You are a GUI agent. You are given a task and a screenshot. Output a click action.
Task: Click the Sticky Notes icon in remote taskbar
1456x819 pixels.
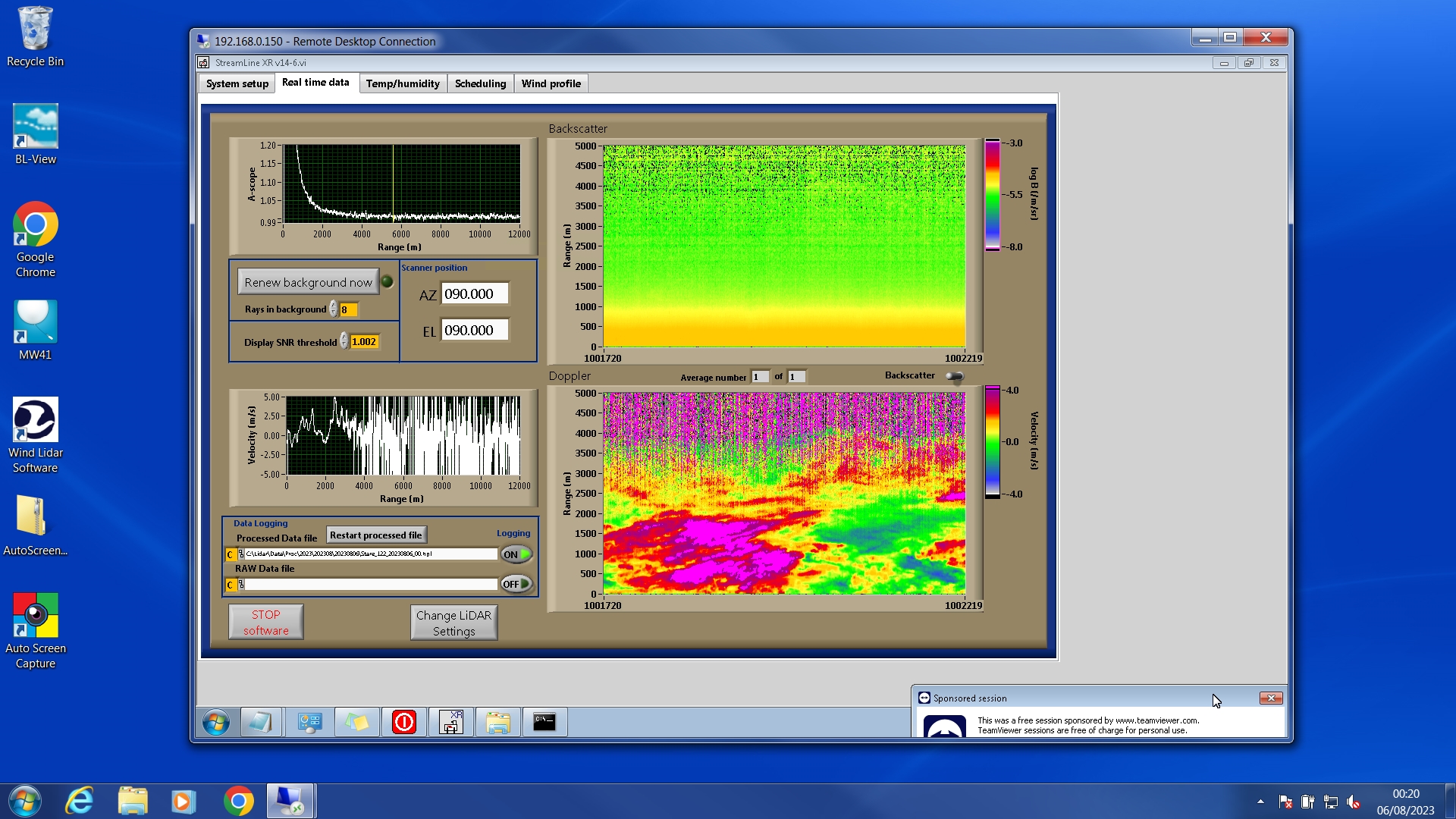pyautogui.click(x=356, y=722)
